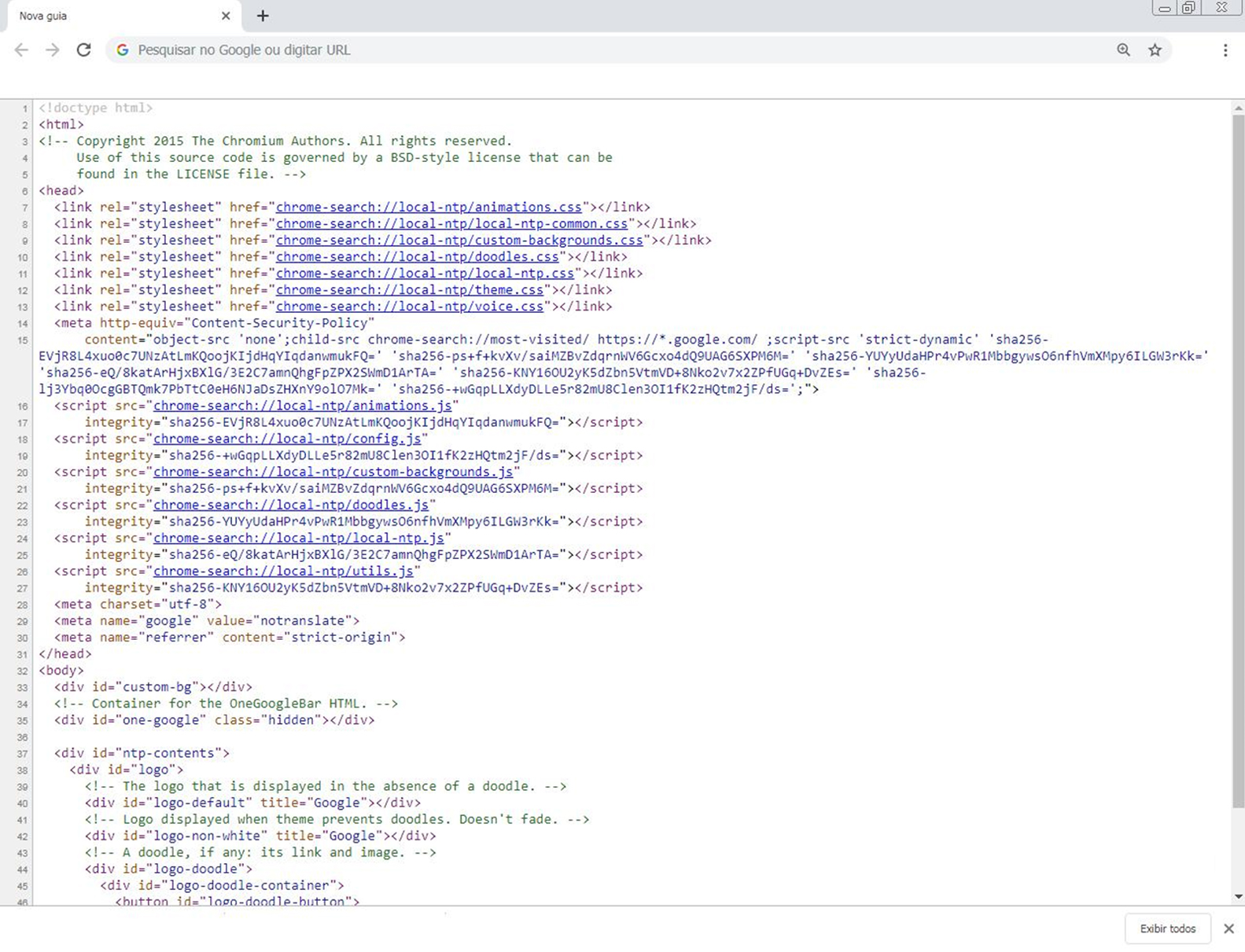Click the 'charset="utf-8"' meta line

pos(138,604)
